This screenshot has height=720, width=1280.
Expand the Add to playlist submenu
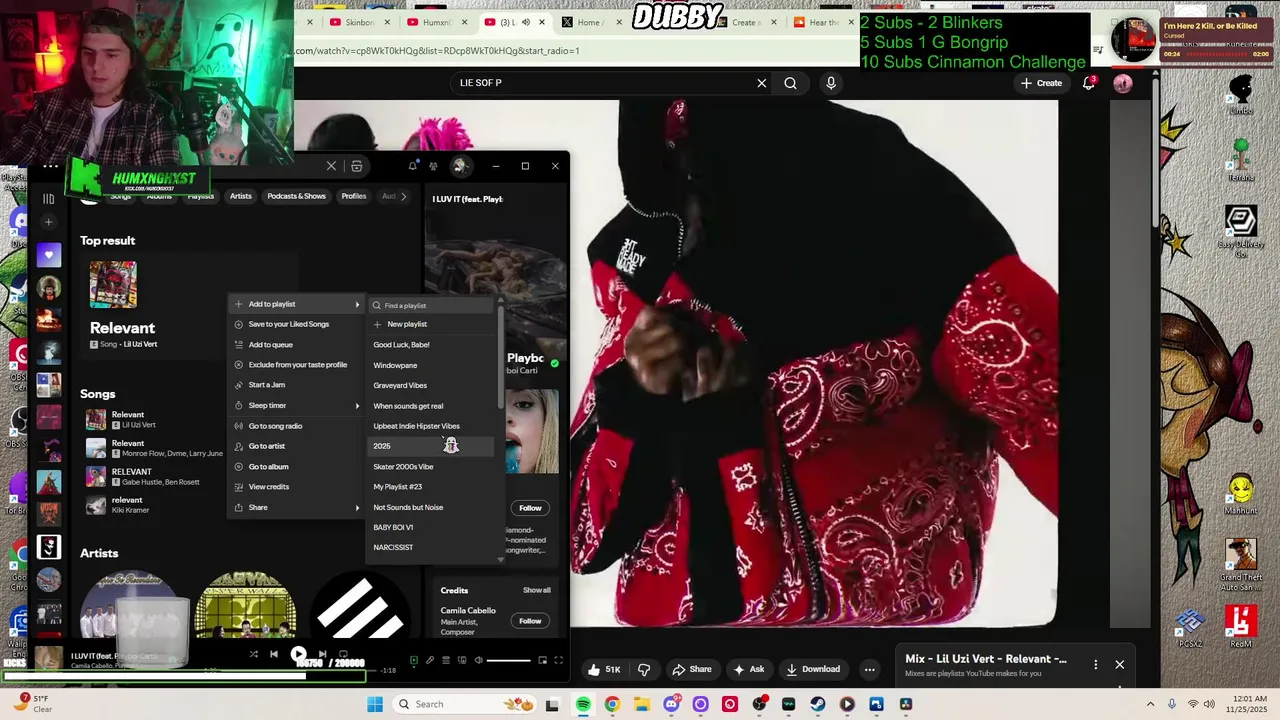[296, 304]
